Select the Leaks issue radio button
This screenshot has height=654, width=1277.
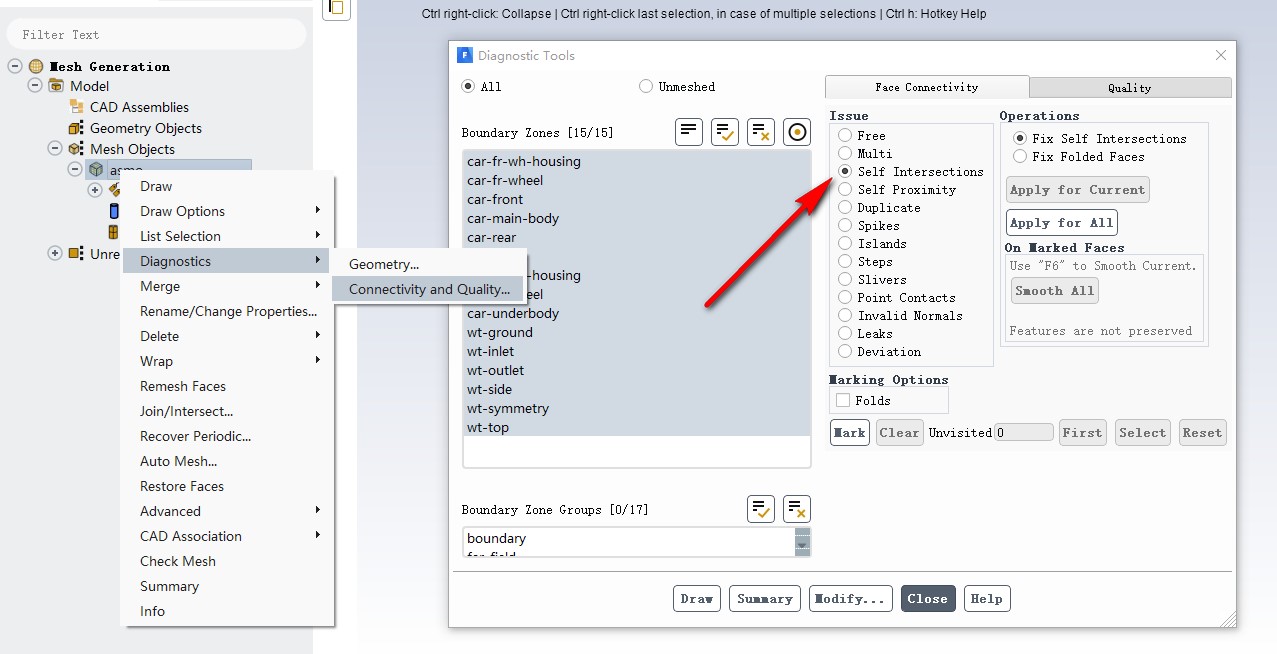845,334
